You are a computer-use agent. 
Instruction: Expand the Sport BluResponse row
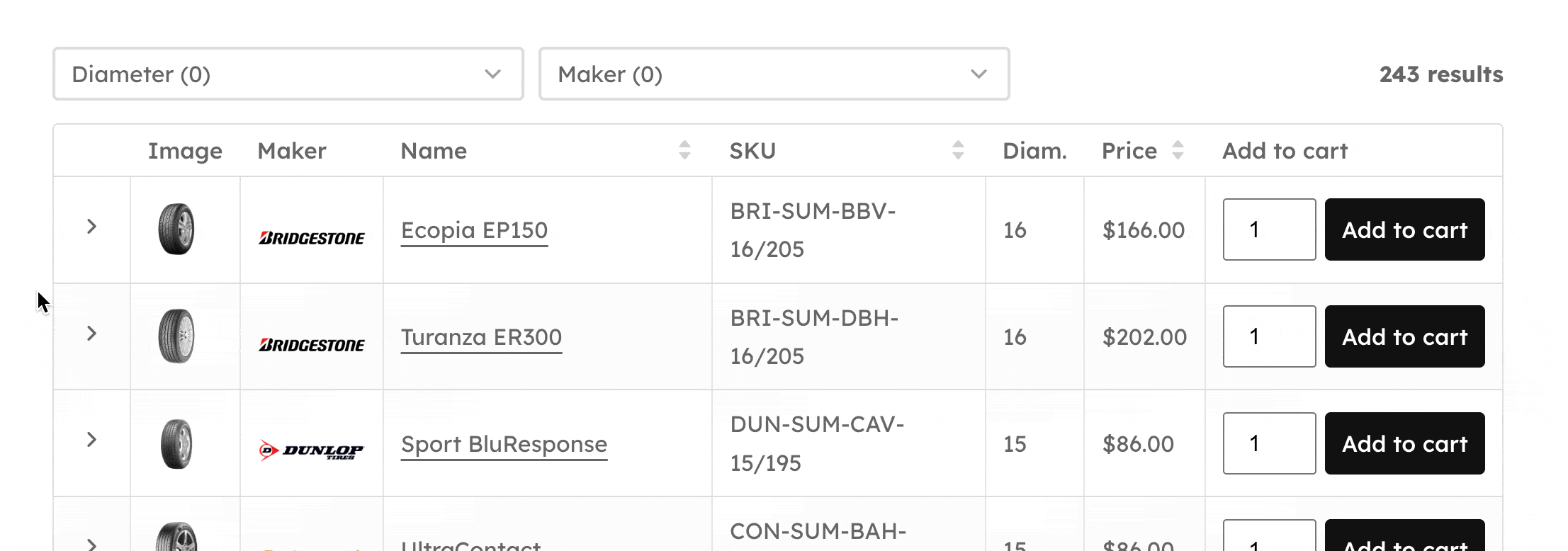coord(91,440)
